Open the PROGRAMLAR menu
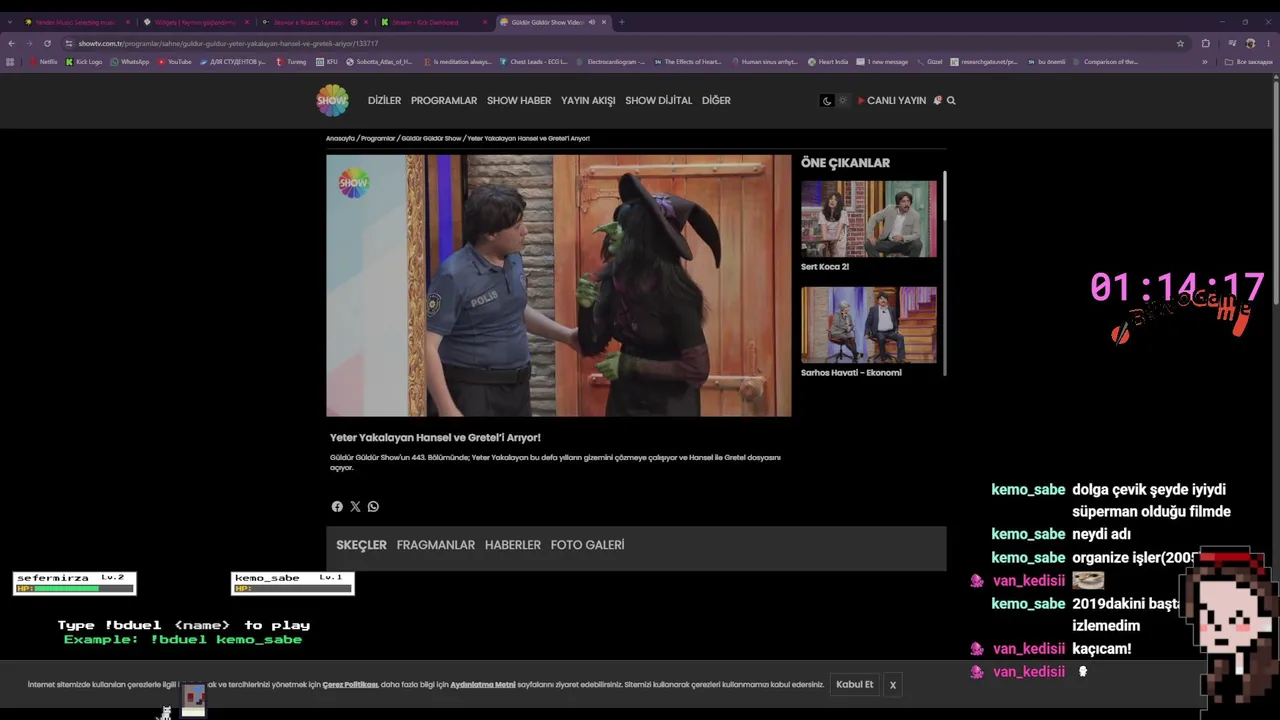The height and width of the screenshot is (720, 1280). click(444, 101)
